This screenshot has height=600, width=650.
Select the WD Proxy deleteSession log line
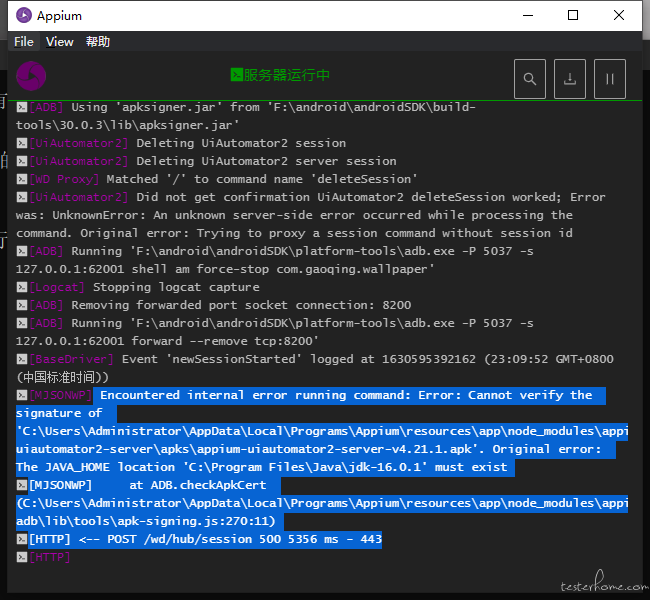(x=216, y=179)
